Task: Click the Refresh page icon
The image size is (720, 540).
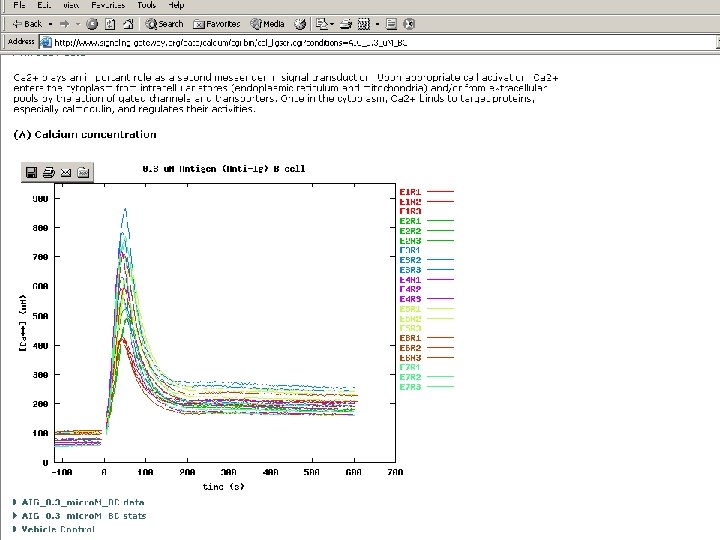Action: pos(108,23)
